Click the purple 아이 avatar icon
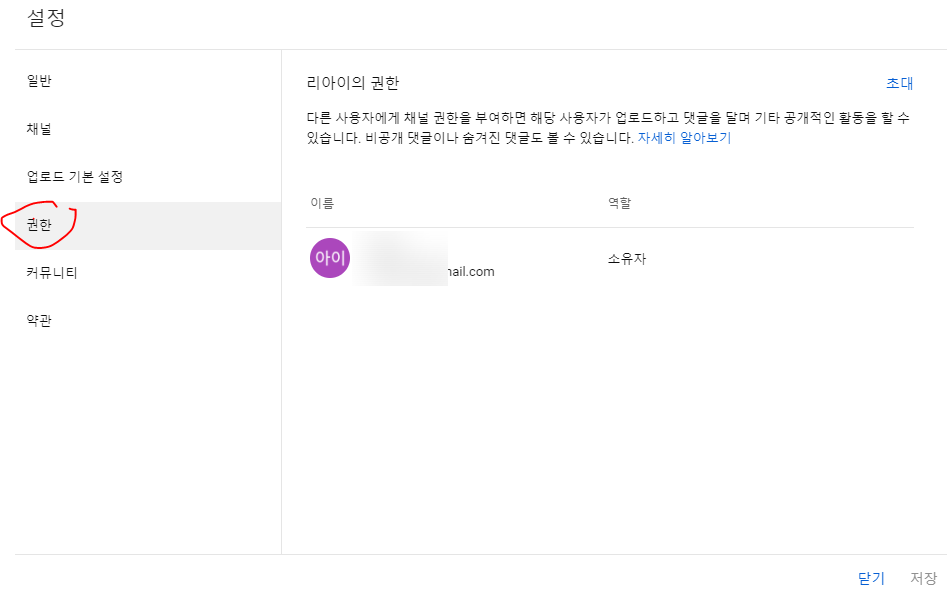Screen dimensions: 947x598 pos(330,258)
